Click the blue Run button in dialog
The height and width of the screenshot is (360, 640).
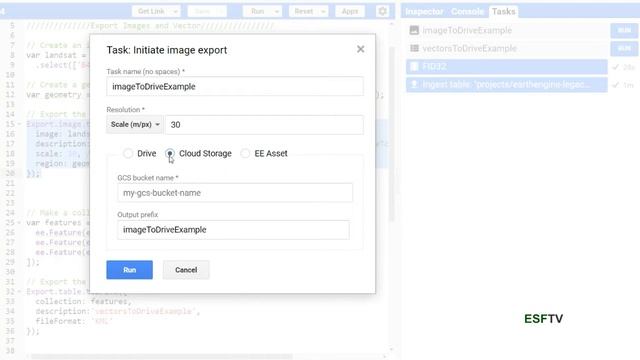click(129, 270)
